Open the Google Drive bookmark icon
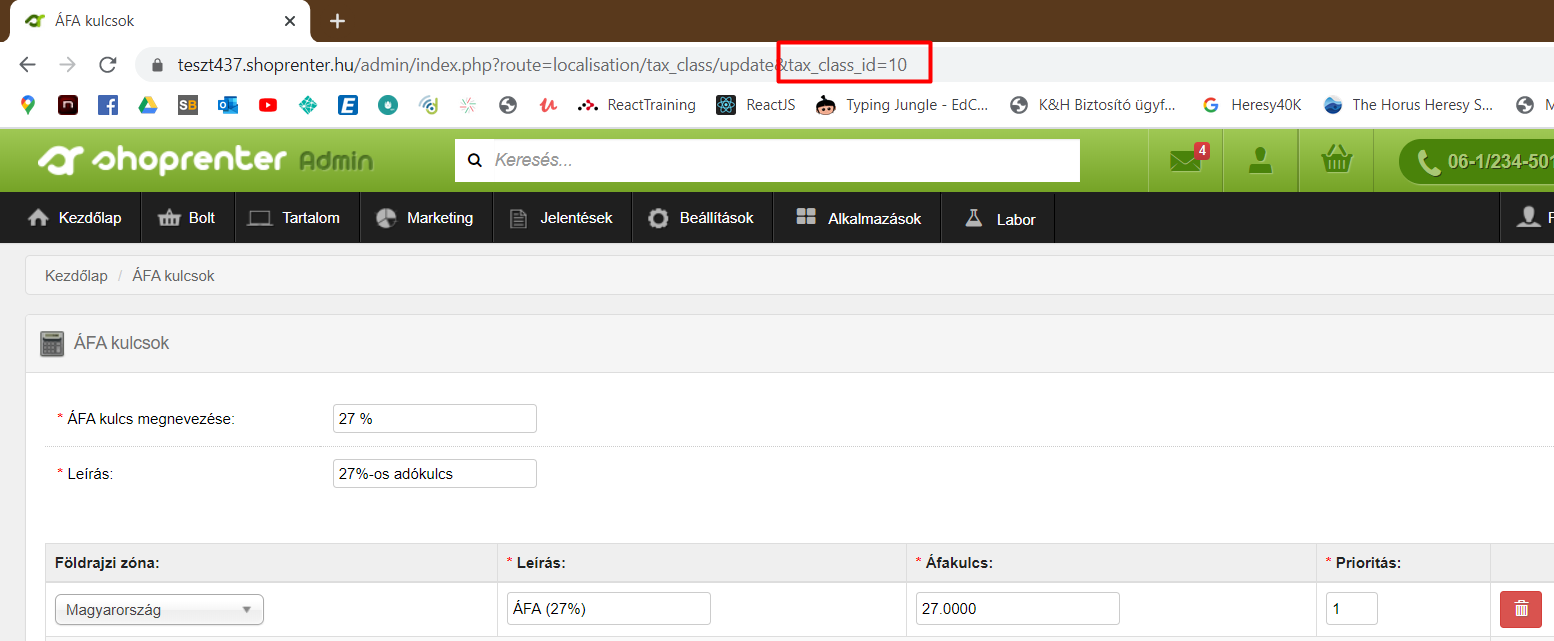Screen dimensions: 1554x641 147,104
